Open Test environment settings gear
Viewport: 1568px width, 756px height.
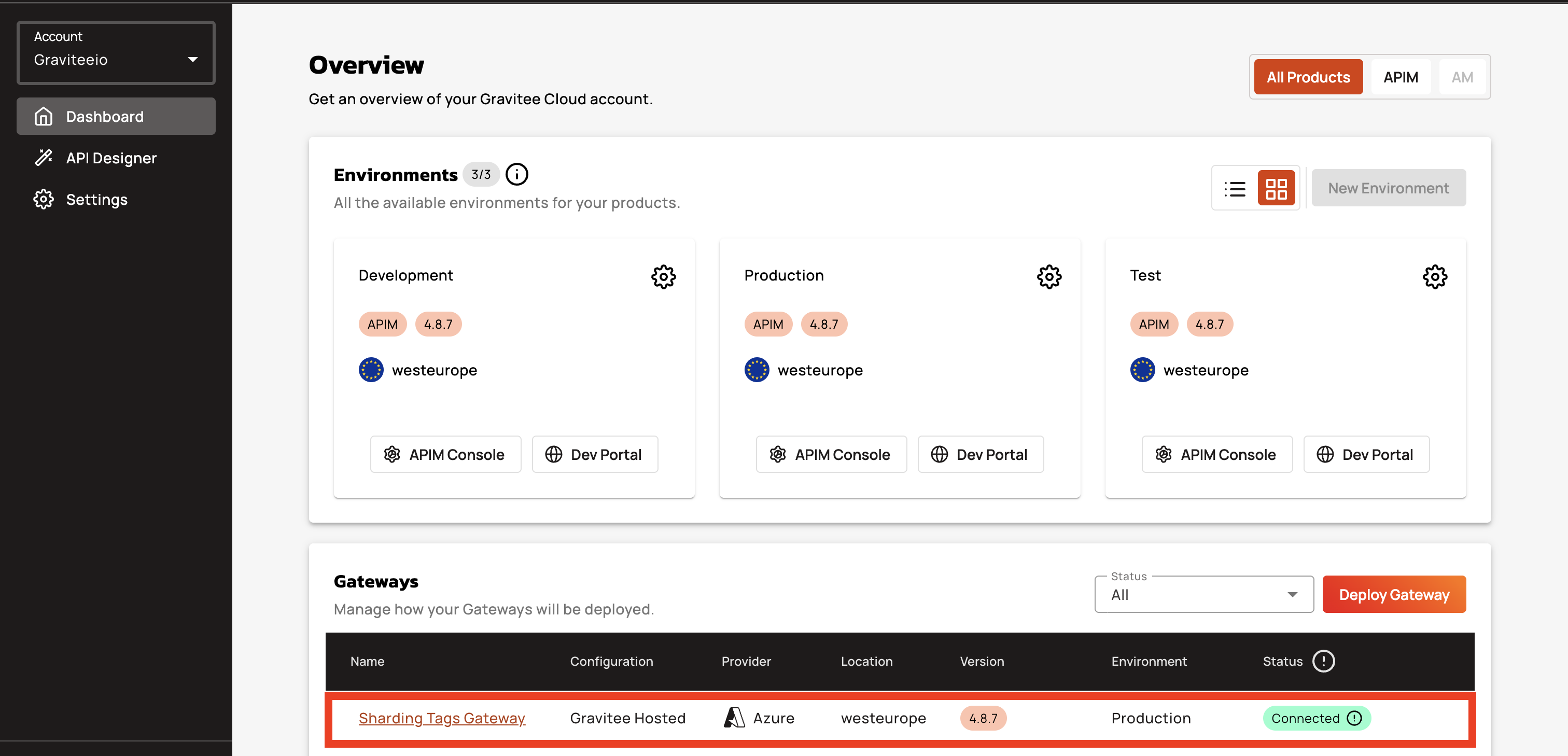(x=1434, y=277)
